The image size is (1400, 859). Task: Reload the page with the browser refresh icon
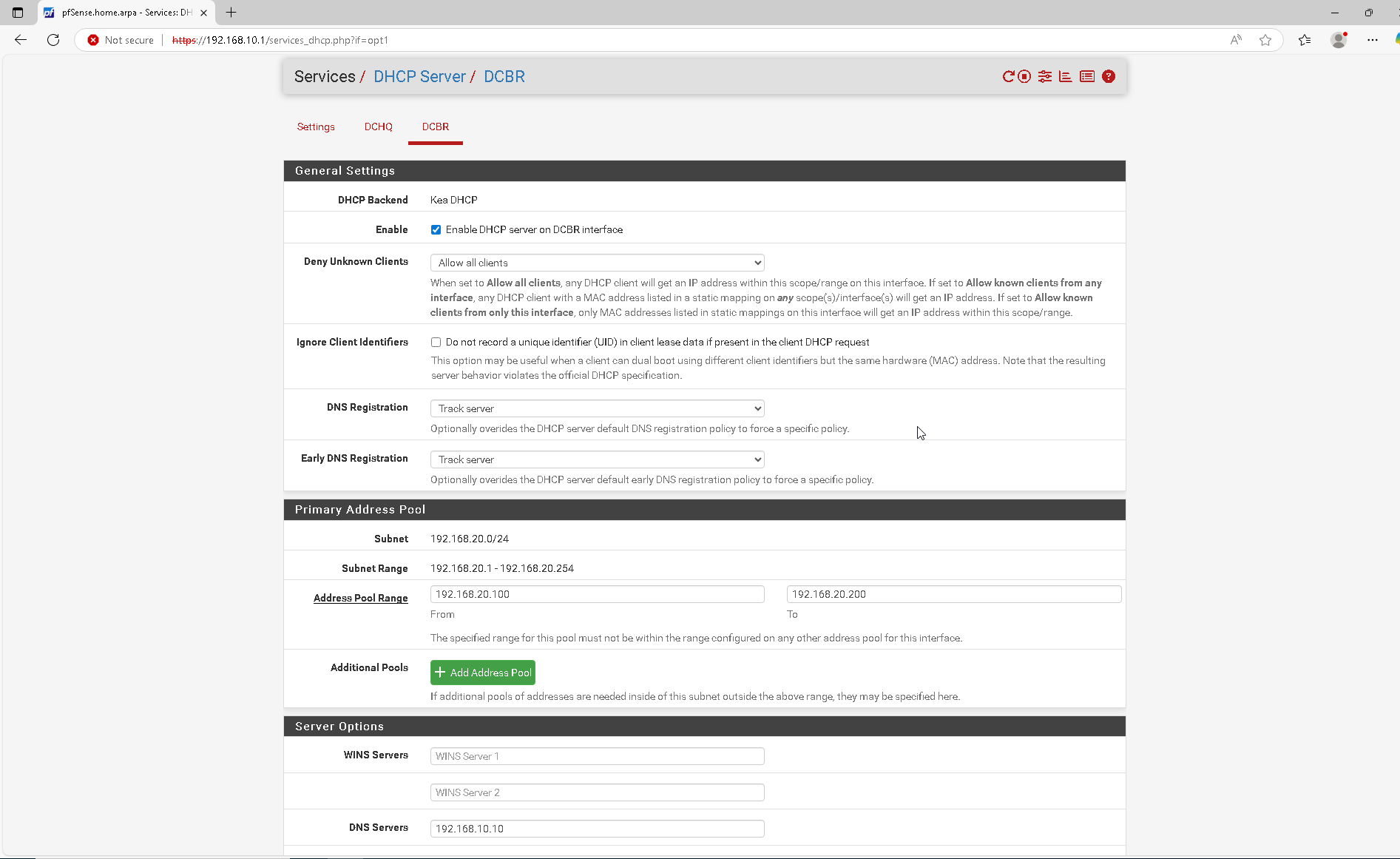click(x=53, y=40)
